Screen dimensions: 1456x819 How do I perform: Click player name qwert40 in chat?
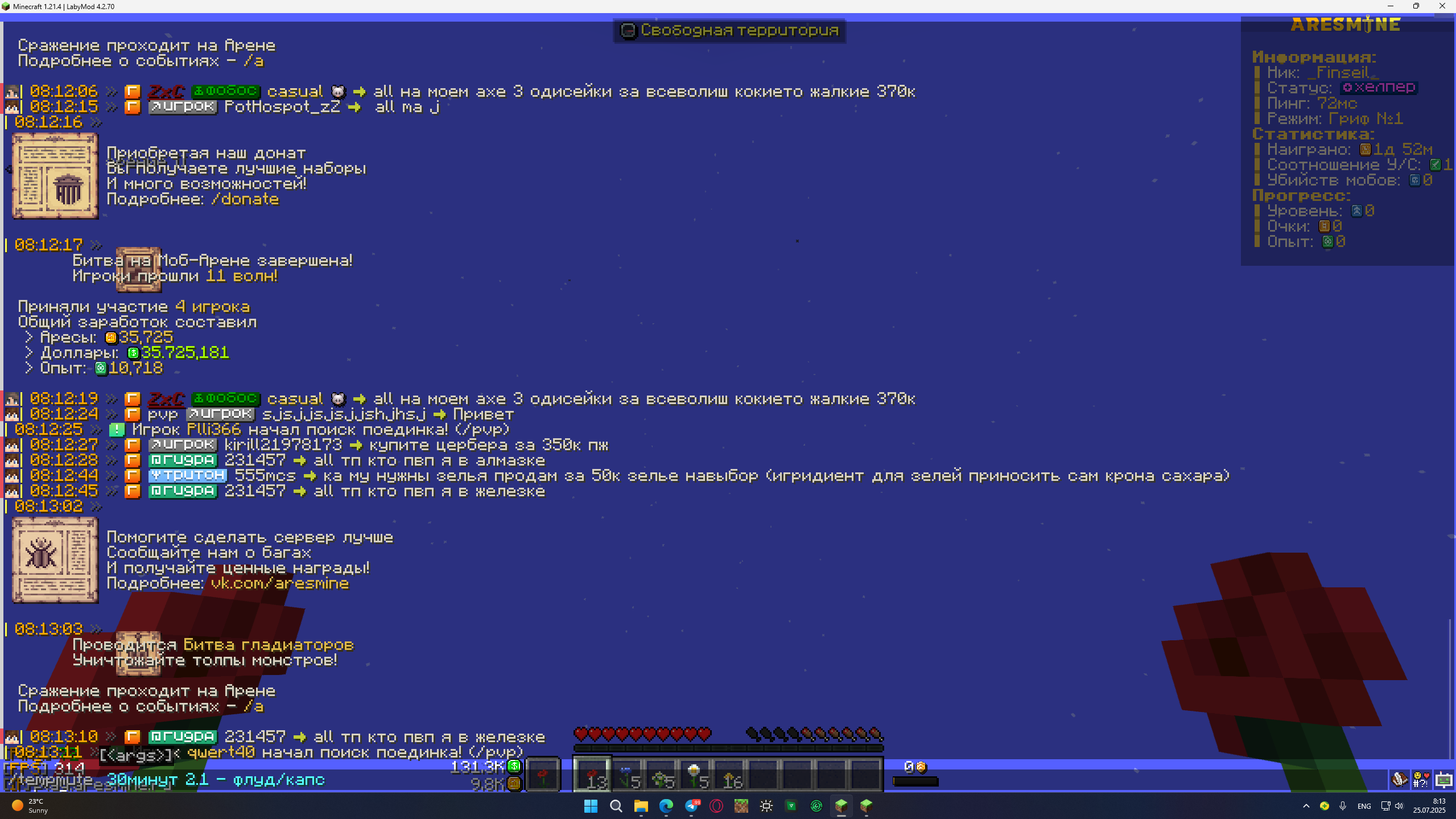click(x=221, y=752)
